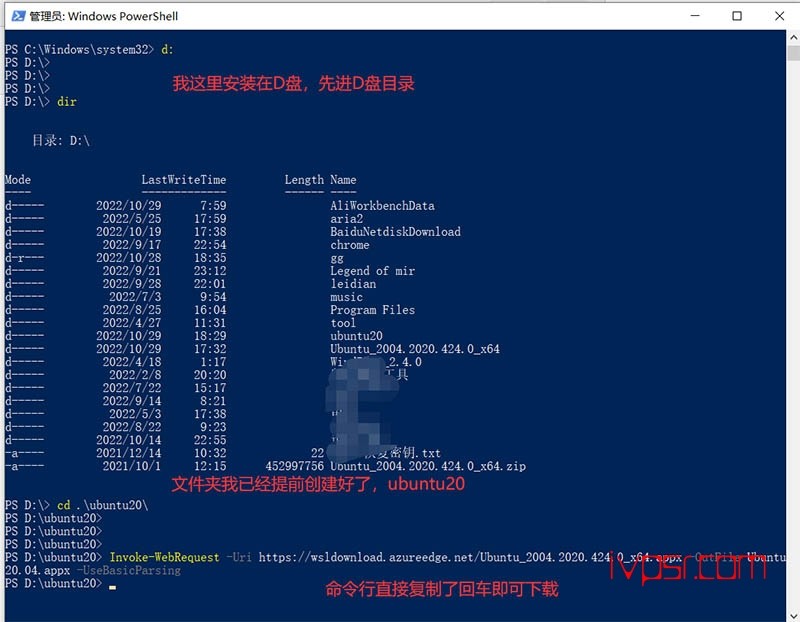Click the time '12:15' of the zip file
This screenshot has width=800, height=622.
[210, 466]
